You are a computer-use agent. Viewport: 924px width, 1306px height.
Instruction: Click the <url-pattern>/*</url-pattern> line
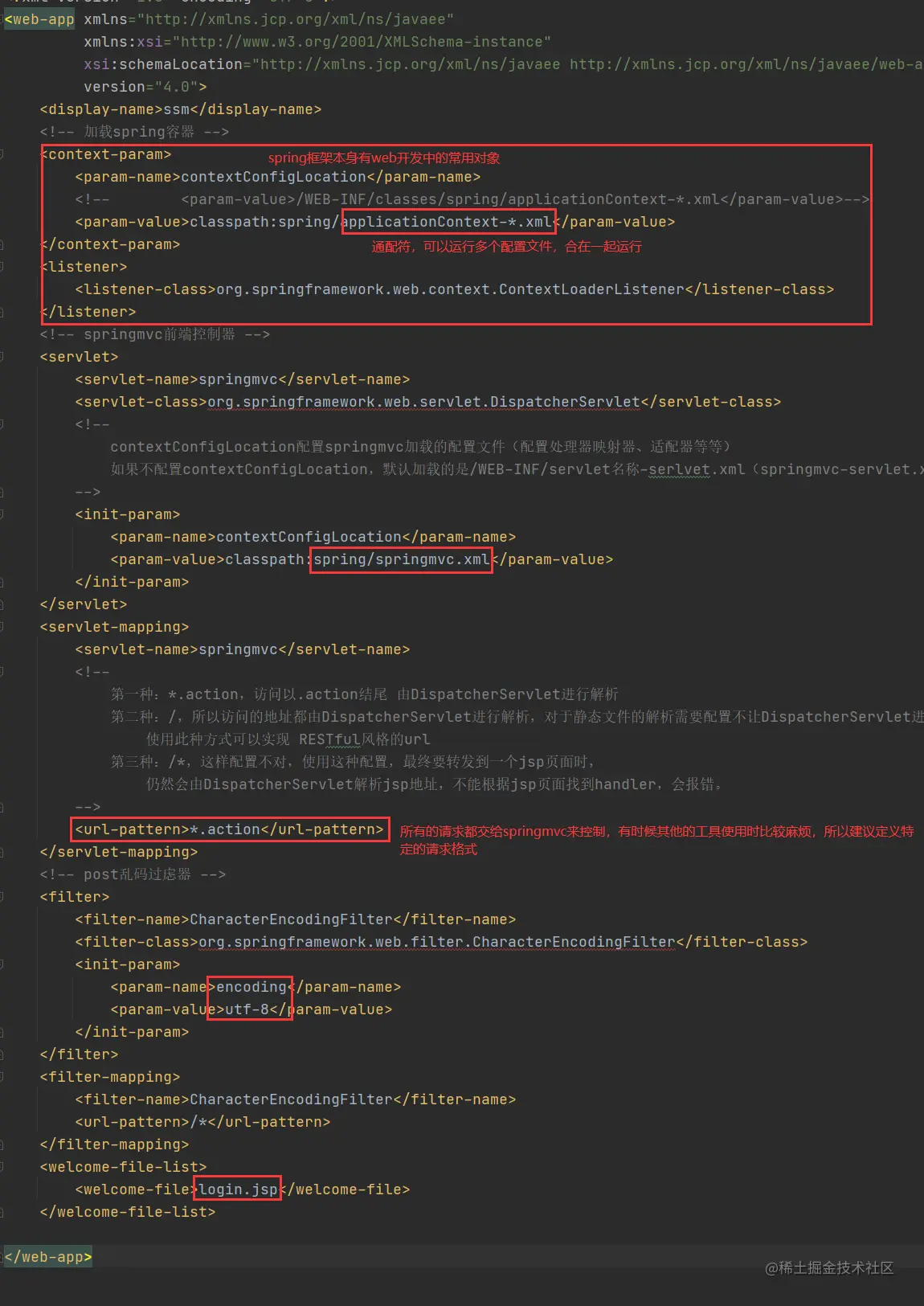[x=202, y=1122]
